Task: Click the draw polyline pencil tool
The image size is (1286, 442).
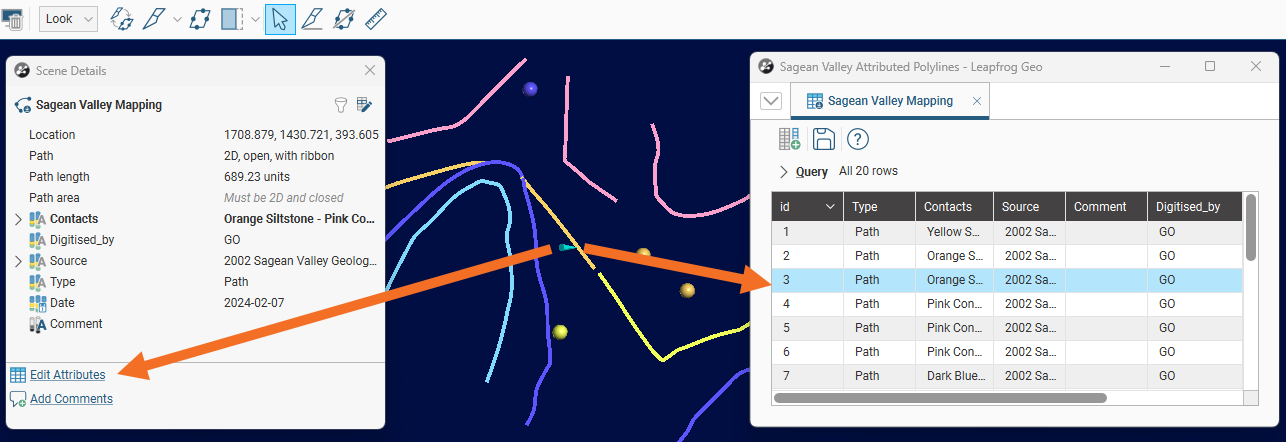Action: tap(312, 19)
